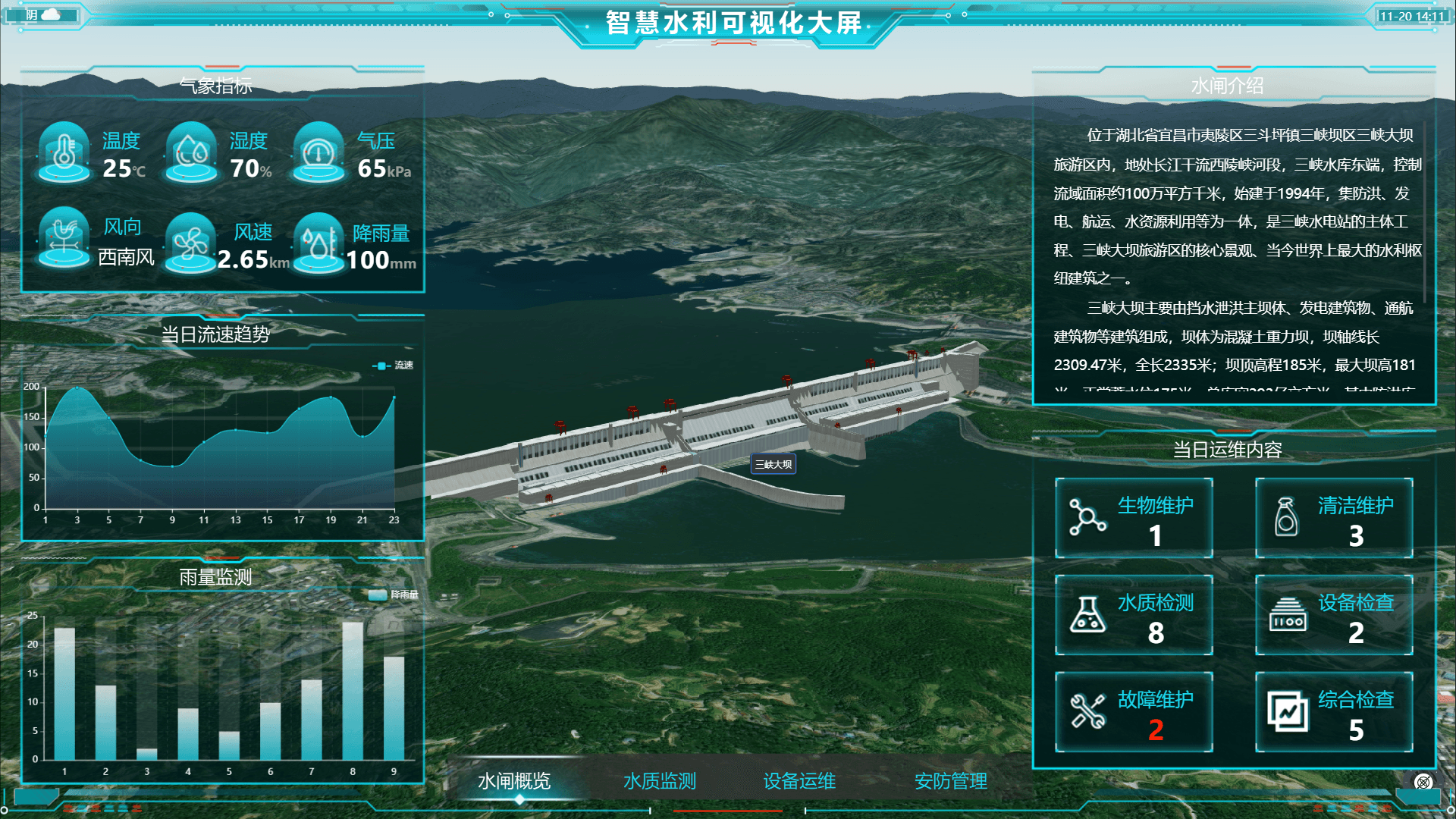Go to the 安防管理 tab
The width and height of the screenshot is (1456, 819).
tap(951, 781)
